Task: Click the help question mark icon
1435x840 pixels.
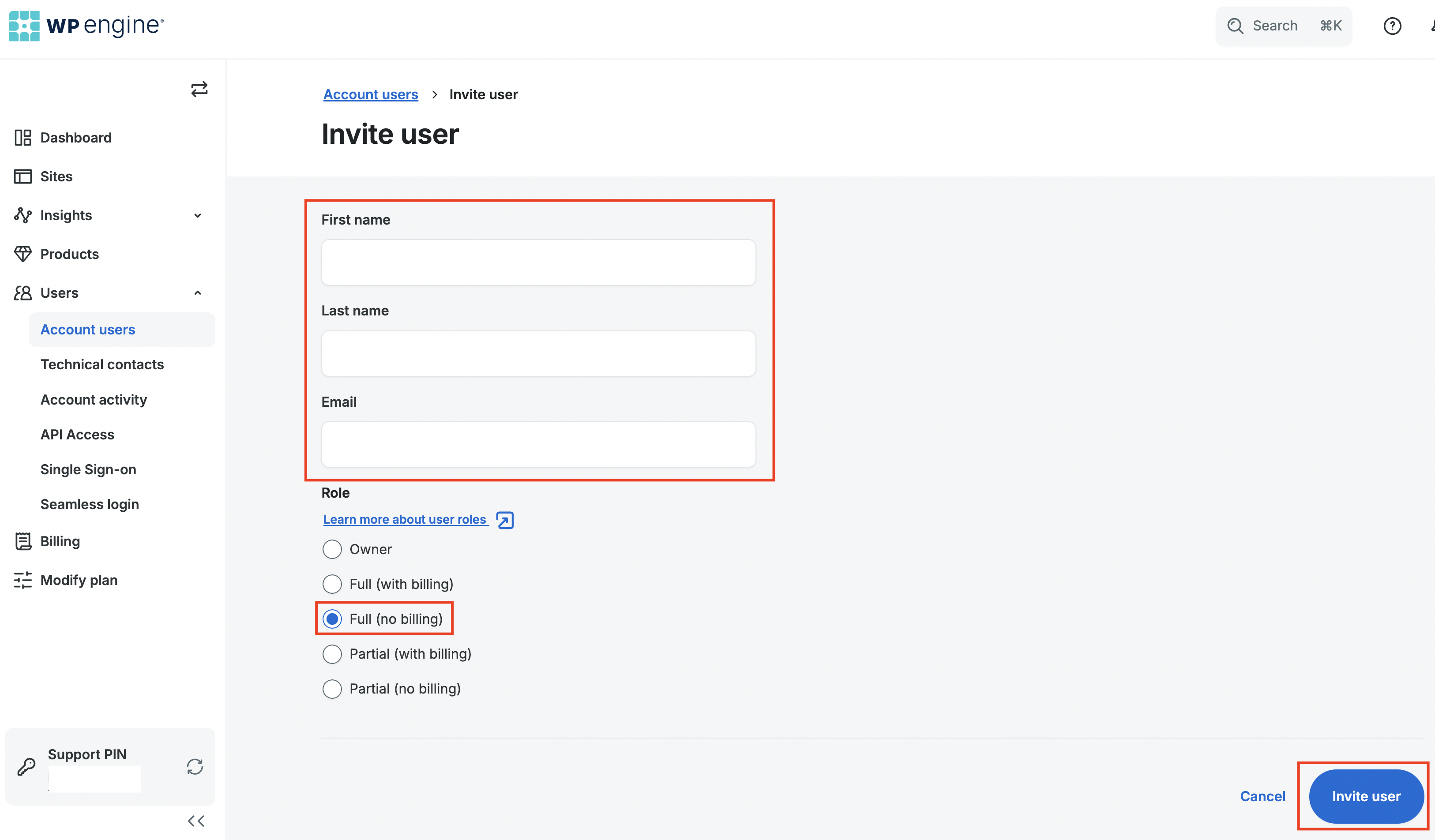Action: tap(1393, 26)
